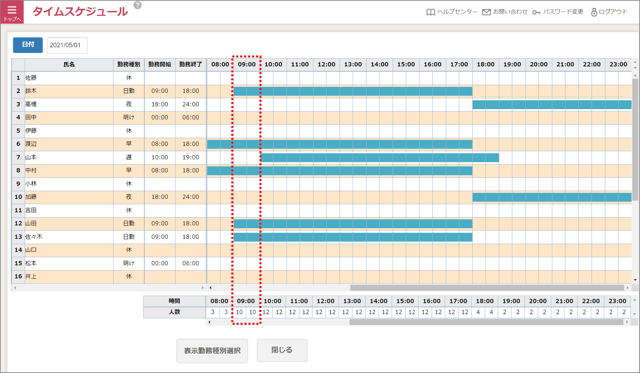Click the name 佐藤 in row 1
The width and height of the screenshot is (640, 373).
pos(31,78)
